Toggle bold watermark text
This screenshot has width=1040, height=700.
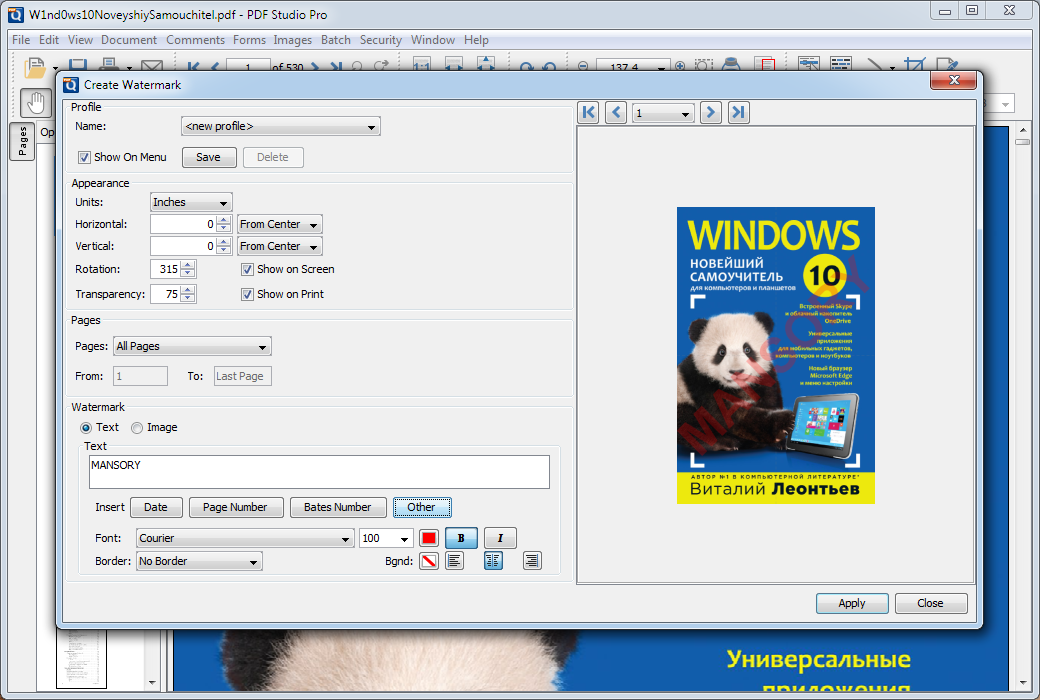point(461,538)
